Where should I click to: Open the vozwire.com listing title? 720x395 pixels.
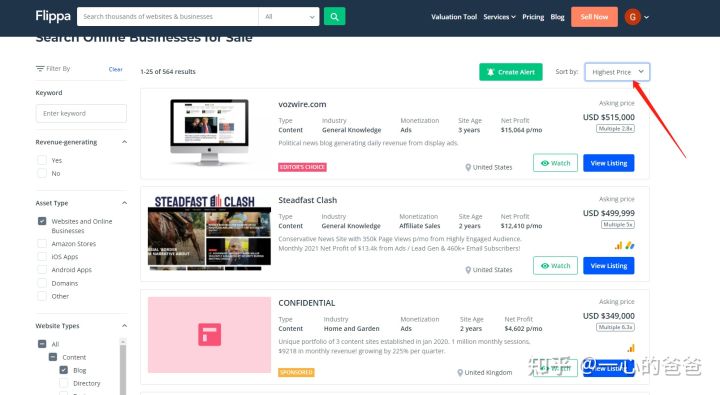pos(302,104)
